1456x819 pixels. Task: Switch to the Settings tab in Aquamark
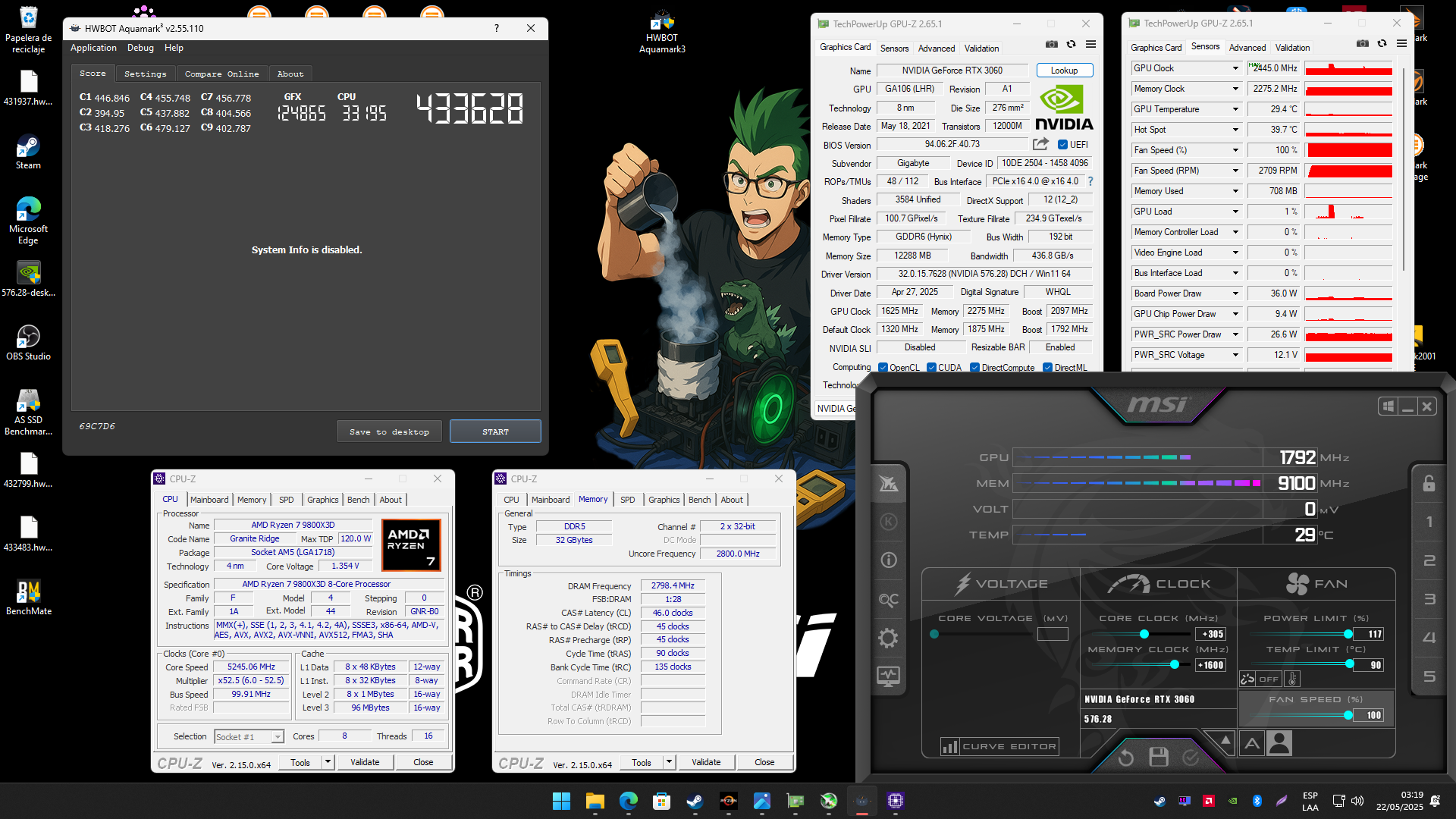click(145, 74)
